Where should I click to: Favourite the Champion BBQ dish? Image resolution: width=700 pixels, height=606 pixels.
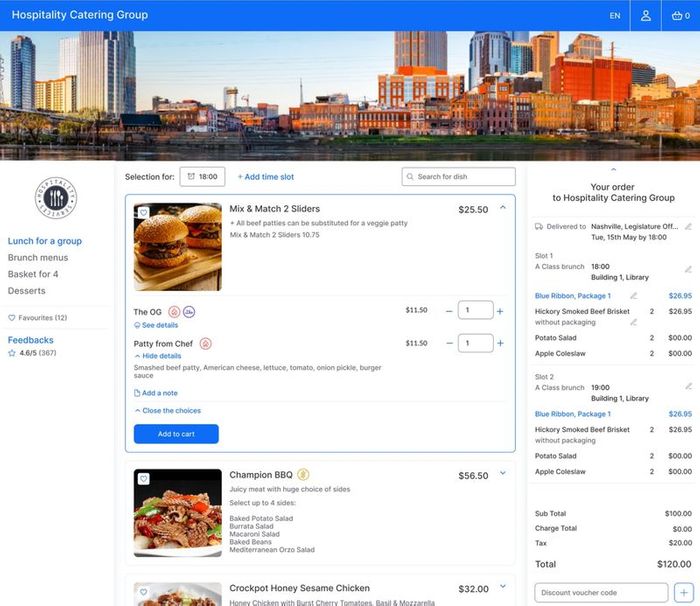tap(143, 479)
